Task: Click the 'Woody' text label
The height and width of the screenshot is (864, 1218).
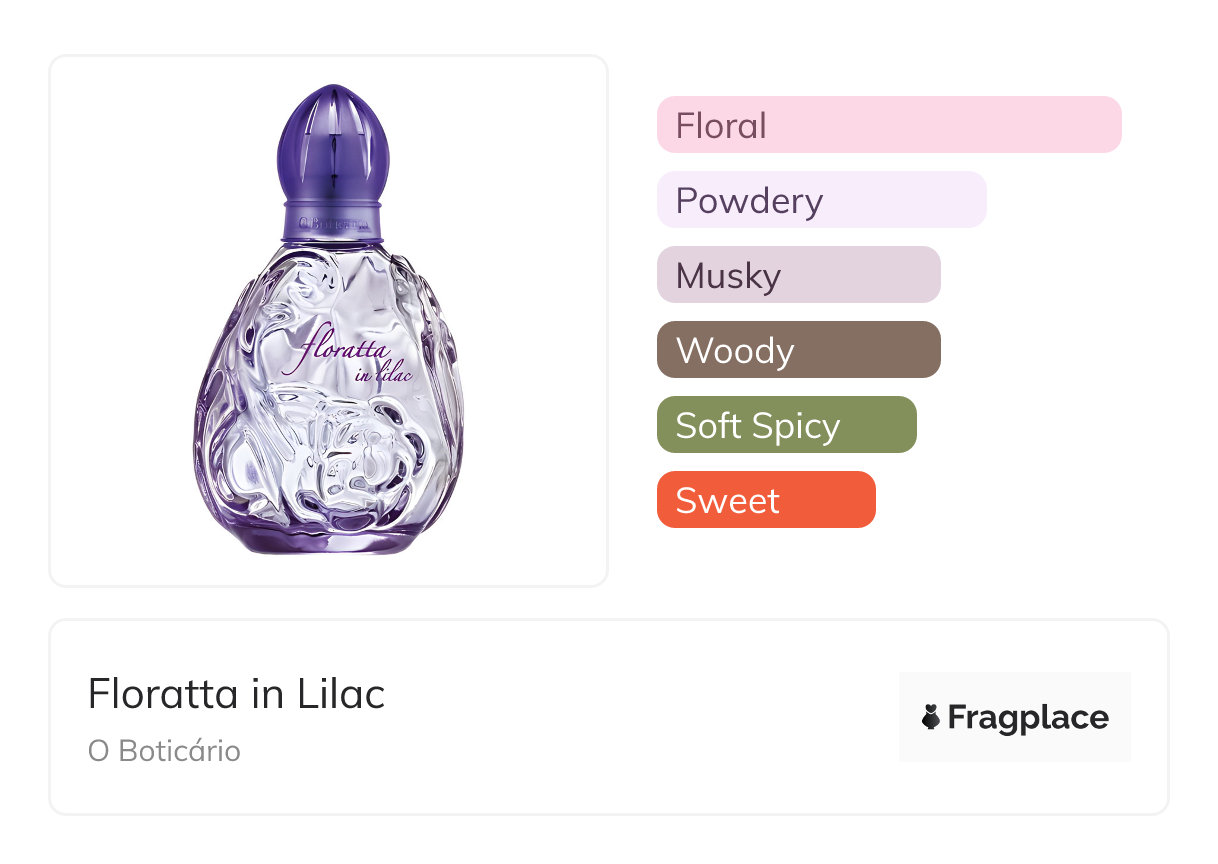Action: pyautogui.click(x=735, y=351)
